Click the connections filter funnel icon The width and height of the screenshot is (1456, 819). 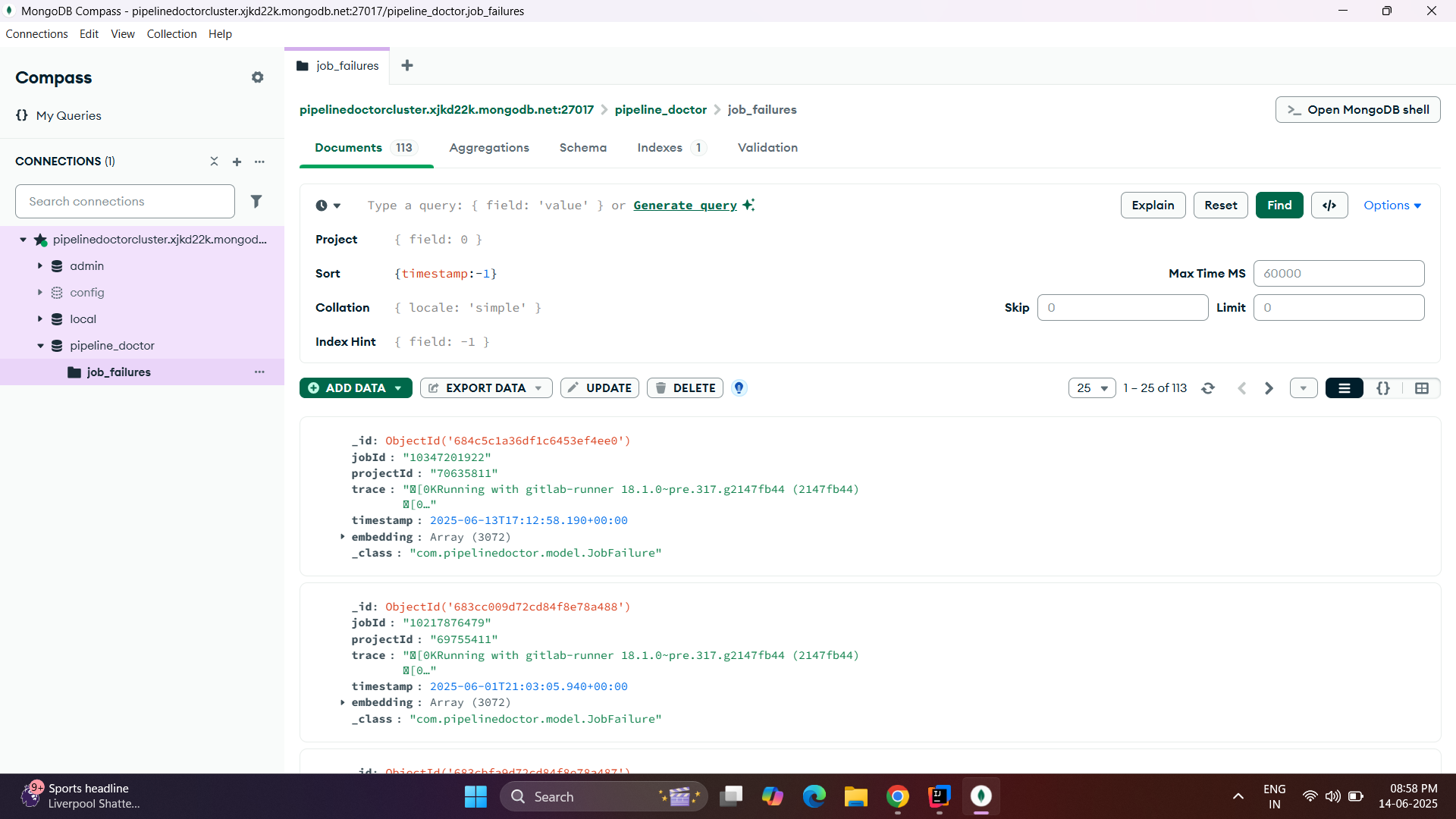coord(256,201)
